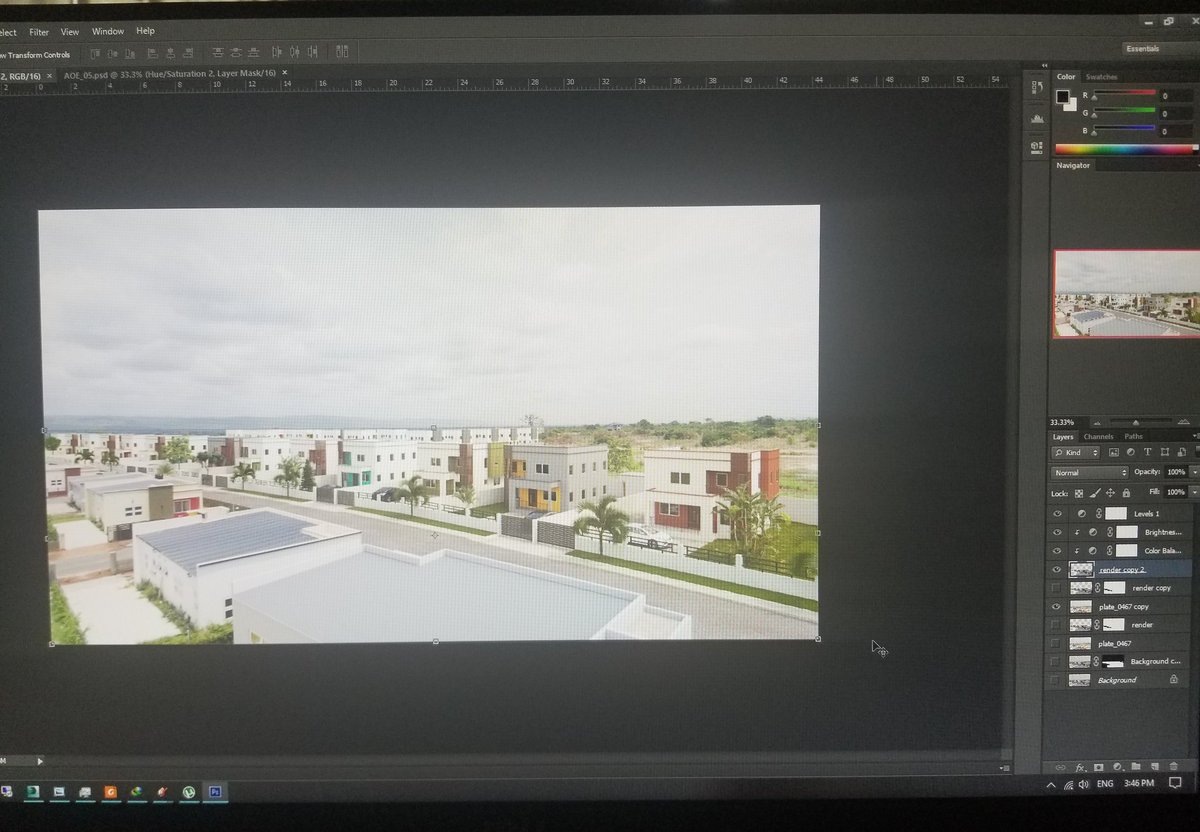
Task: Filter layers by adjustment layers icon
Action: click(1130, 452)
